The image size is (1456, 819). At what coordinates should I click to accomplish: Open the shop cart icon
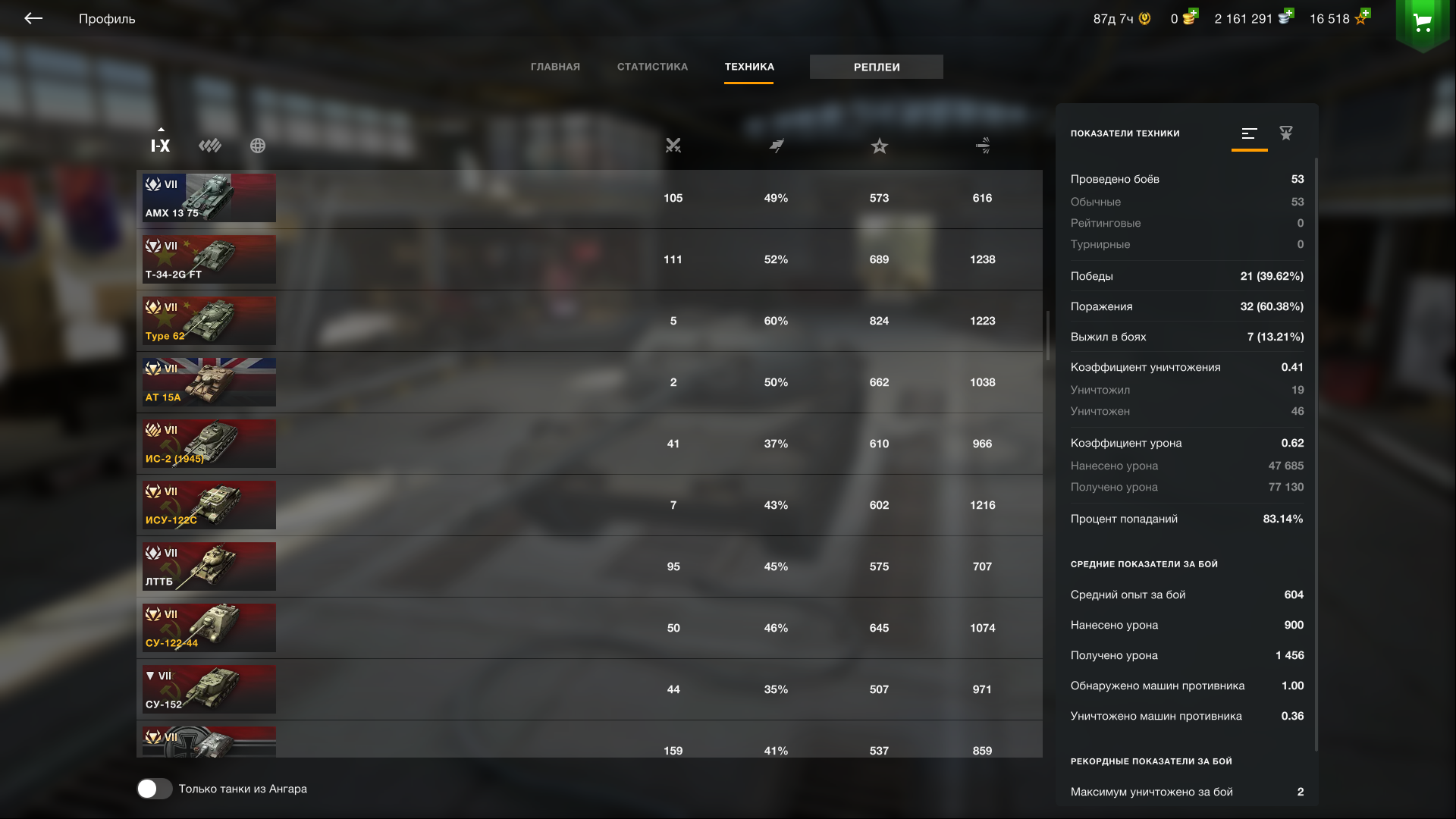1423,23
